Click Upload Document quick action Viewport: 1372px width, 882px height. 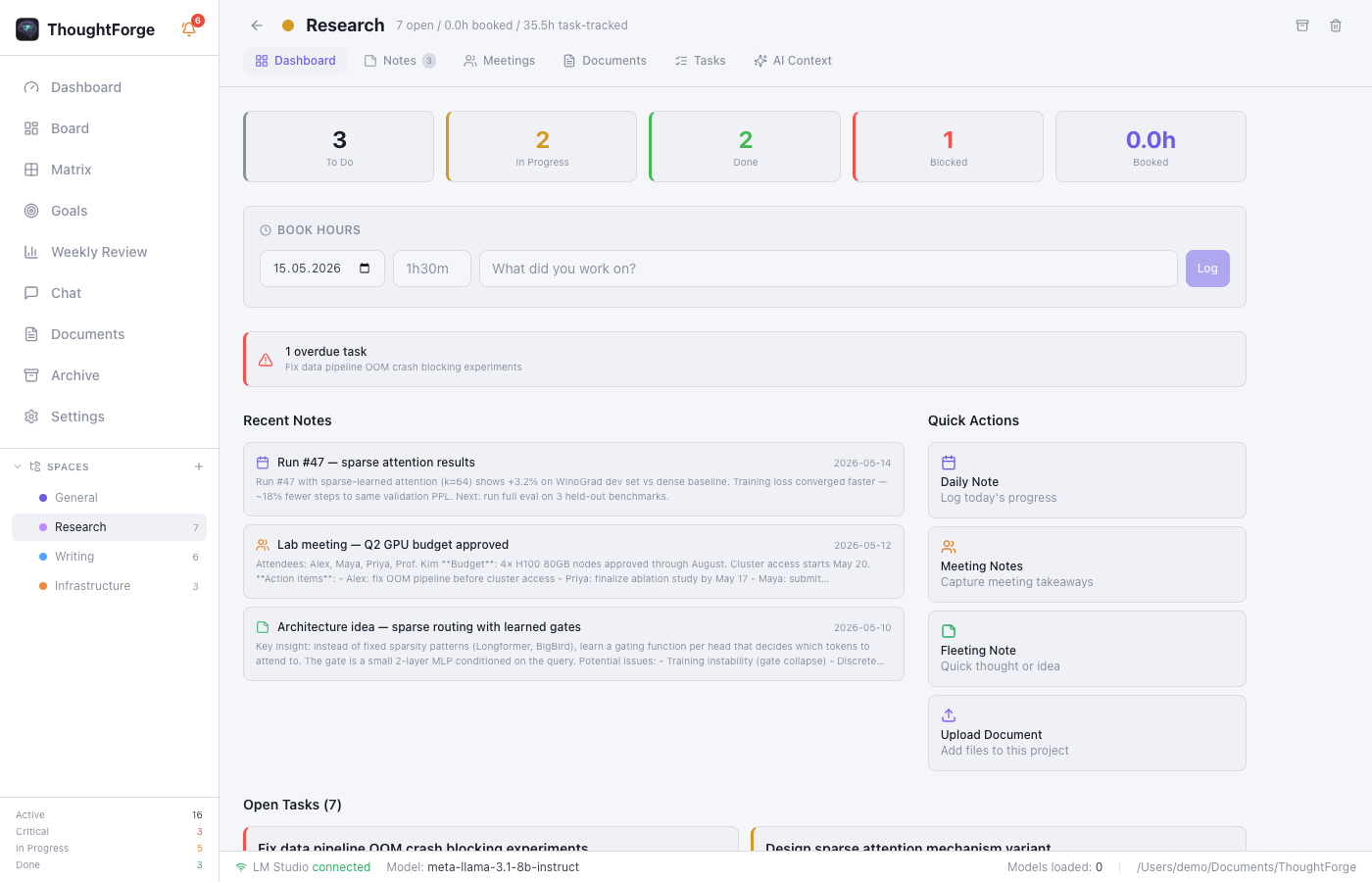(1087, 733)
